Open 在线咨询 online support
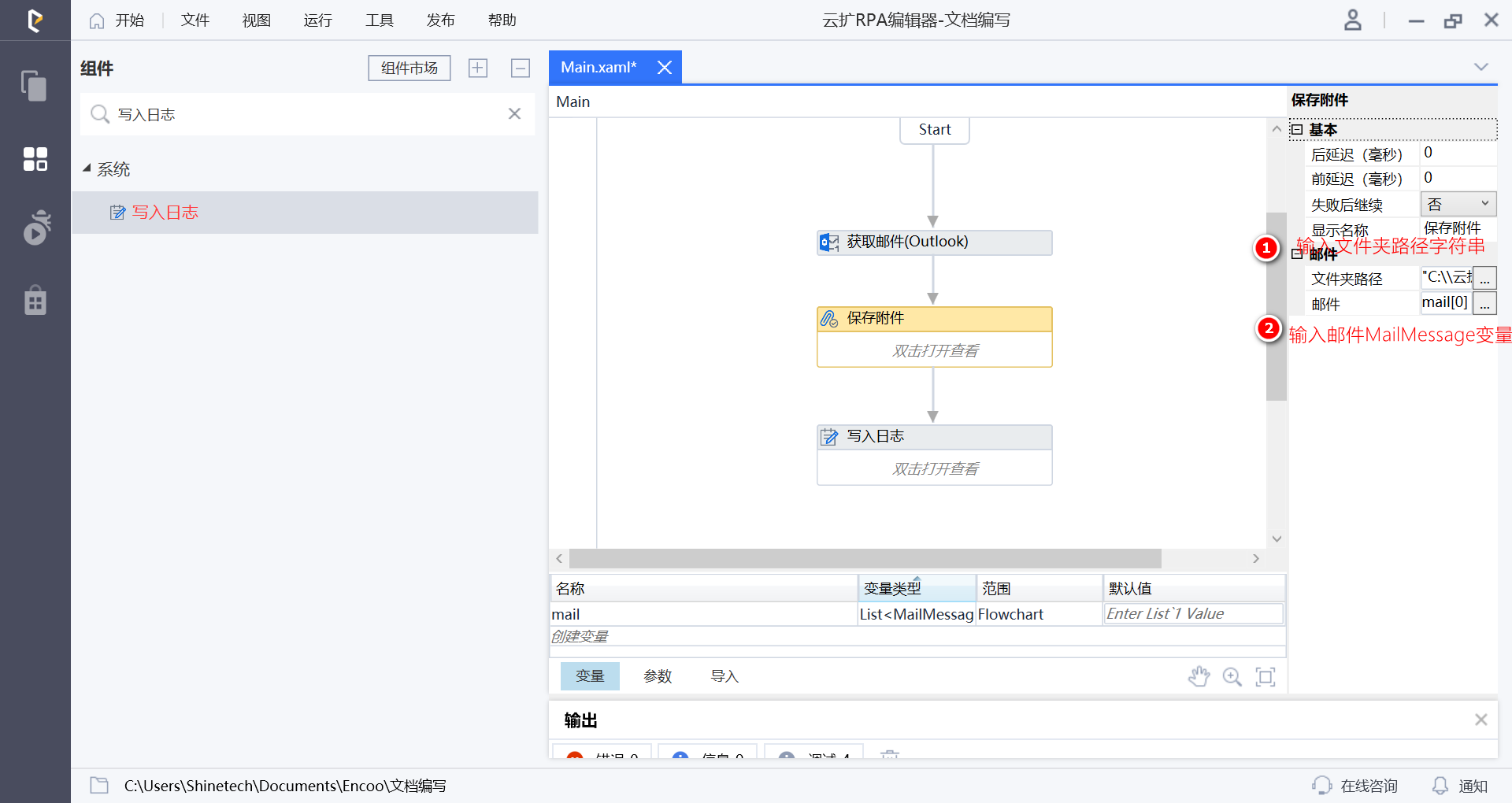 (1354, 786)
